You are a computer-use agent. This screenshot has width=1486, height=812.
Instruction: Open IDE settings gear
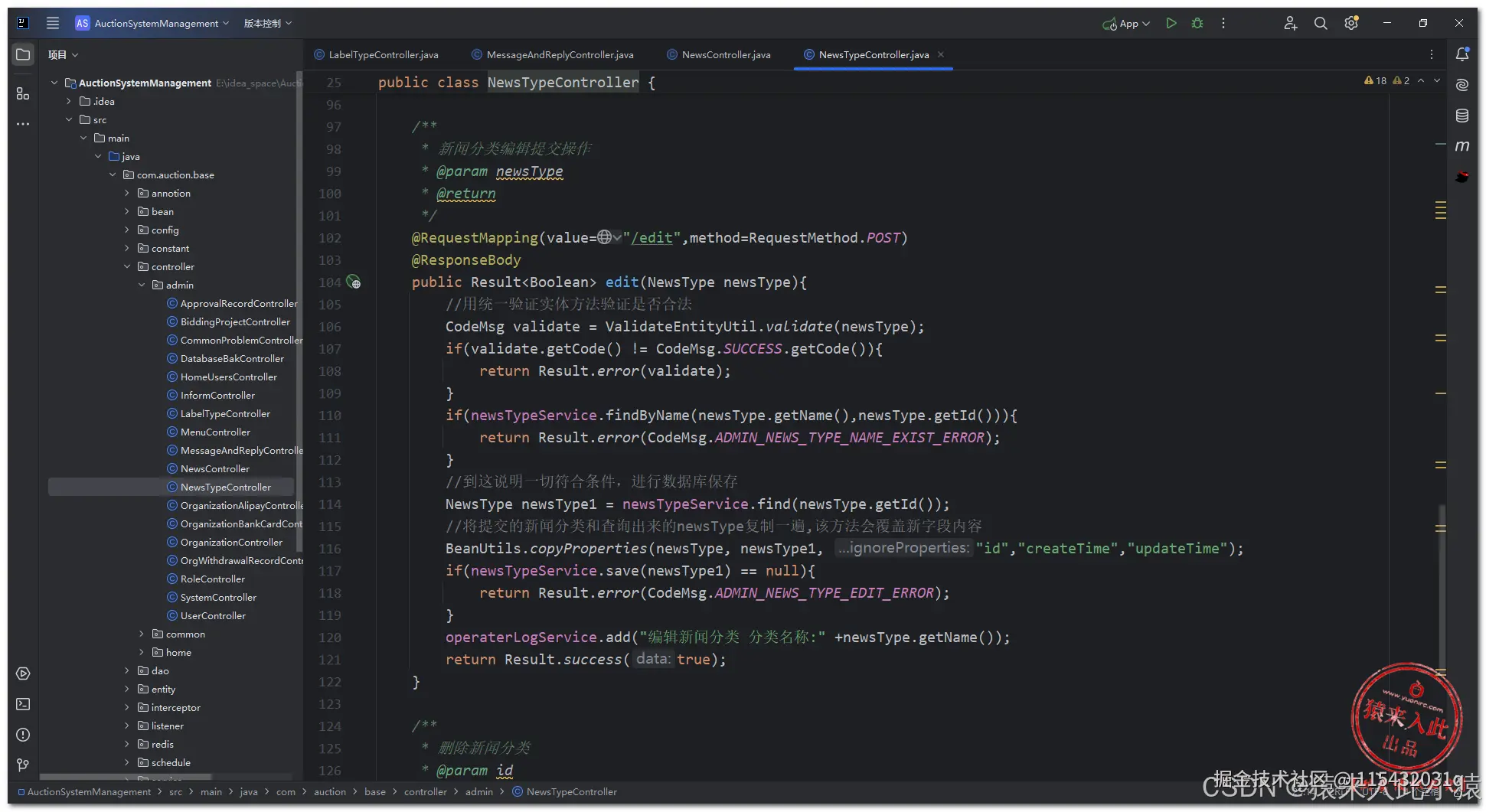point(1351,23)
